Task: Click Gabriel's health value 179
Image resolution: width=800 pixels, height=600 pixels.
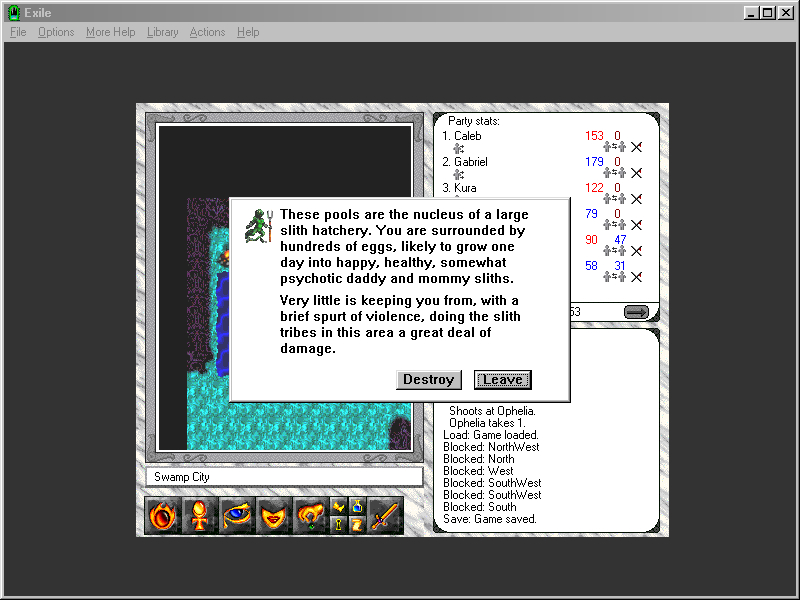Action: (594, 162)
